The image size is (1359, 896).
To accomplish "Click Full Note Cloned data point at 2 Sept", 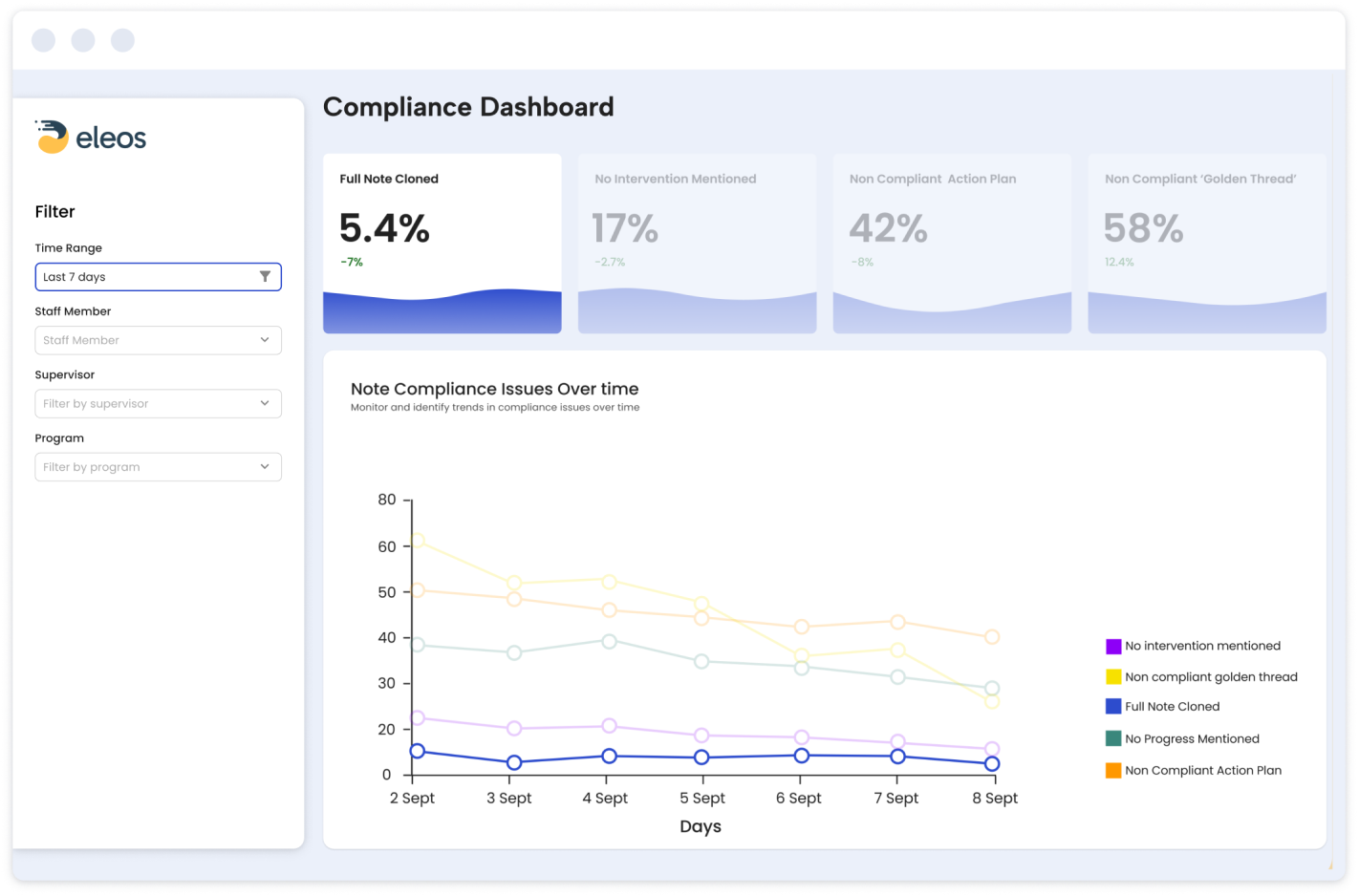I will pyautogui.click(x=418, y=751).
